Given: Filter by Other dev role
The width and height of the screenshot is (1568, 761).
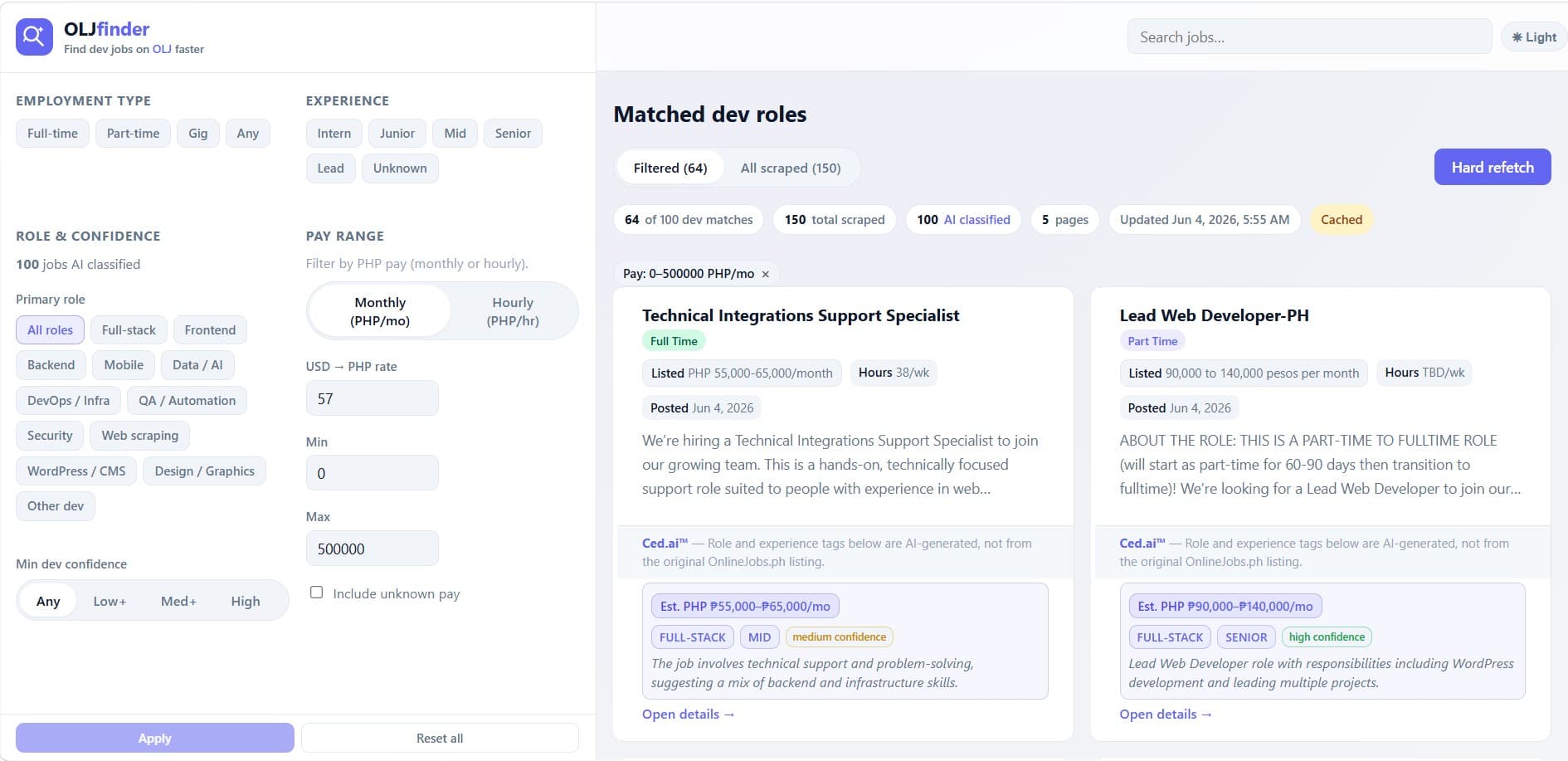Looking at the screenshot, I should click(56, 506).
